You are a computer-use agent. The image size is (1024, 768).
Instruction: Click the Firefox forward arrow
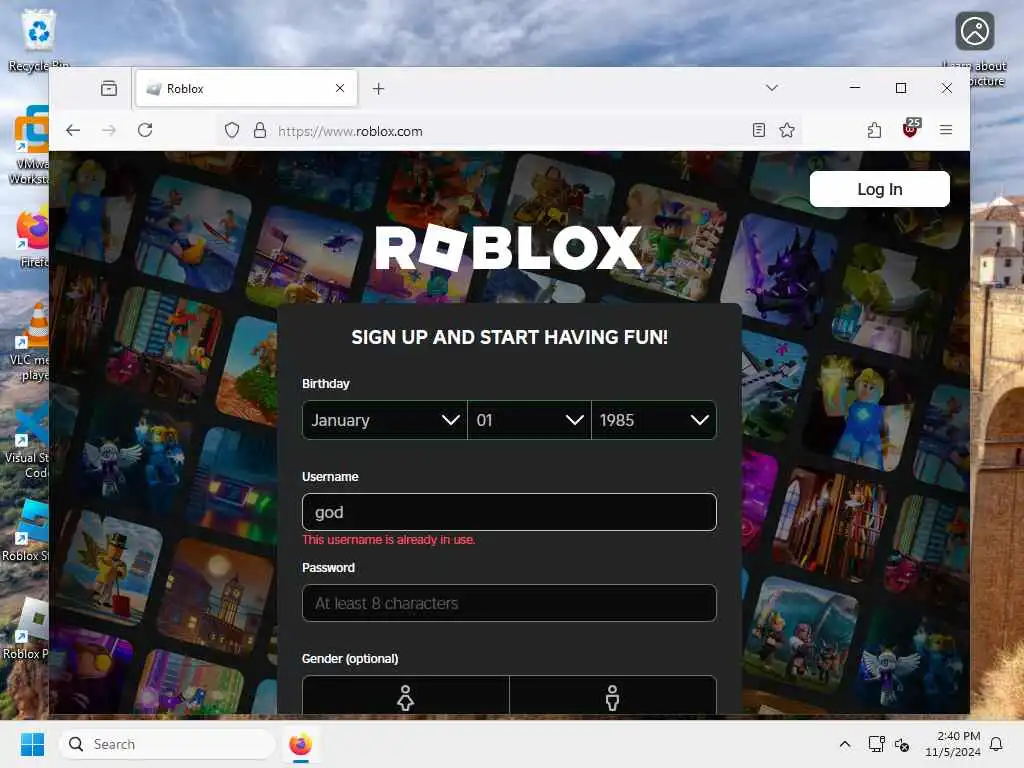point(109,130)
